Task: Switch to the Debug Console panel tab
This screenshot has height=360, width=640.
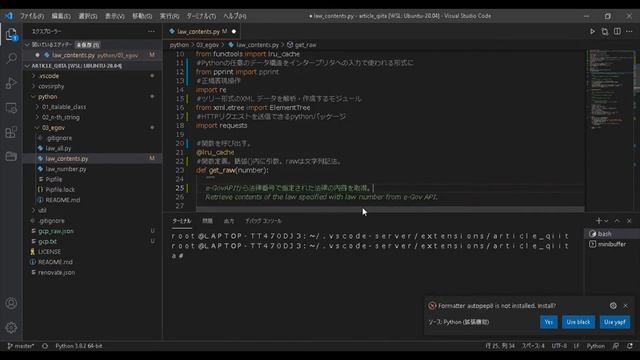Action: pyautogui.click(x=263, y=221)
